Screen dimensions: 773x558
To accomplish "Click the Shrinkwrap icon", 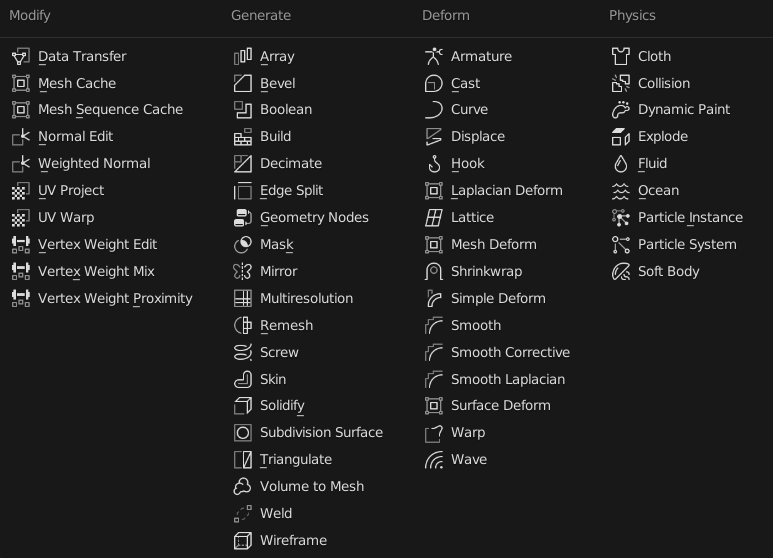I will pos(434,272).
